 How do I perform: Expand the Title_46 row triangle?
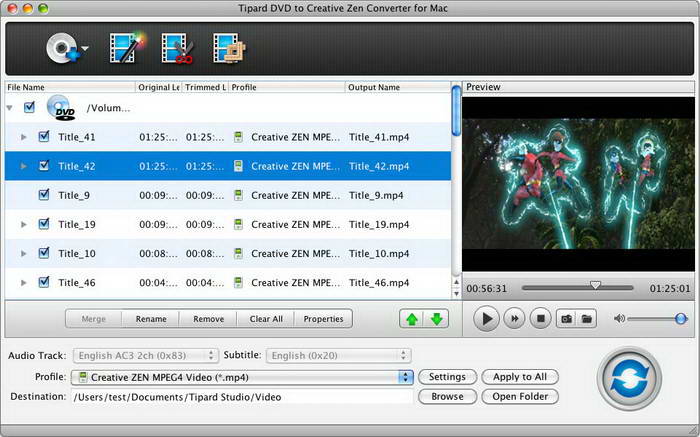click(x=24, y=283)
